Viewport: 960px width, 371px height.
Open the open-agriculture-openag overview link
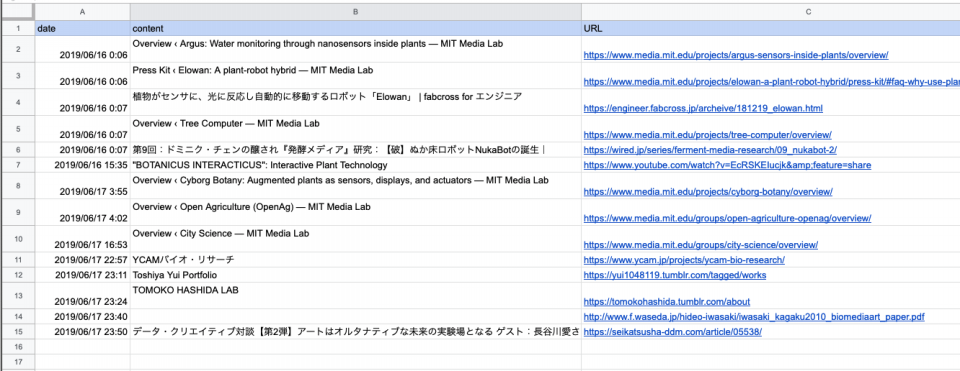727,219
